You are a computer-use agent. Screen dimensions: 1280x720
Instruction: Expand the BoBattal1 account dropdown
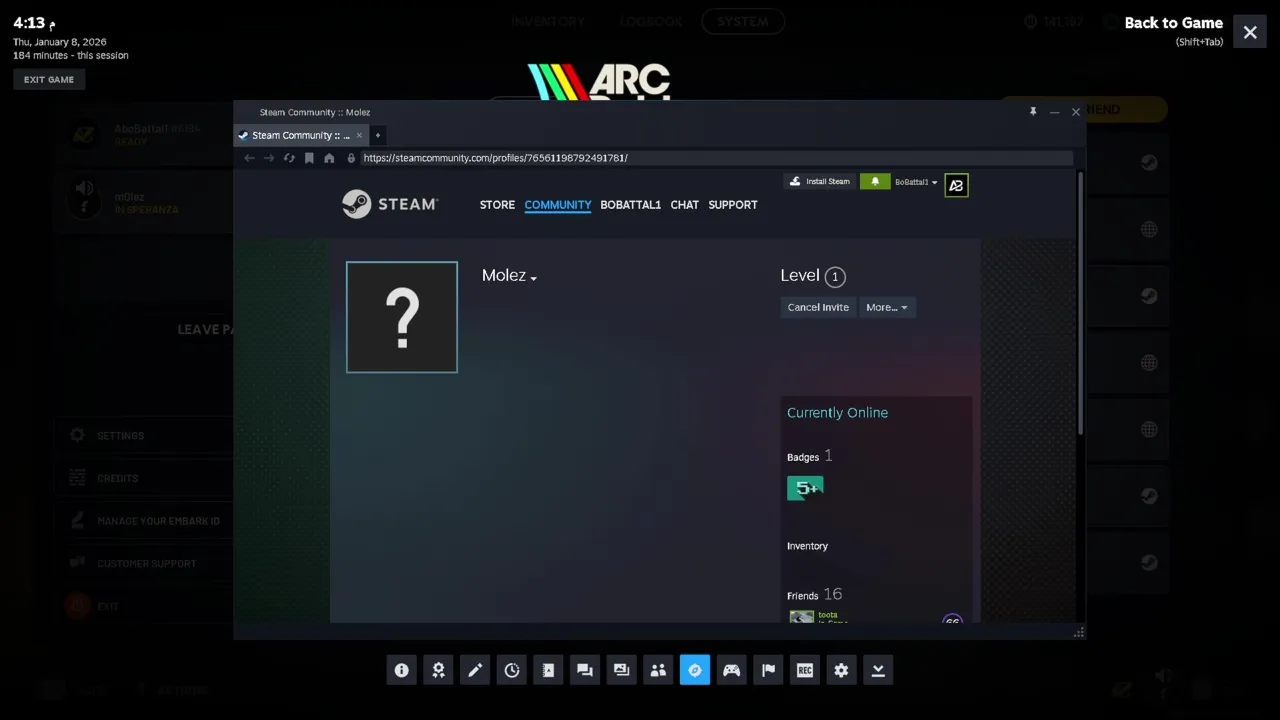(x=916, y=182)
